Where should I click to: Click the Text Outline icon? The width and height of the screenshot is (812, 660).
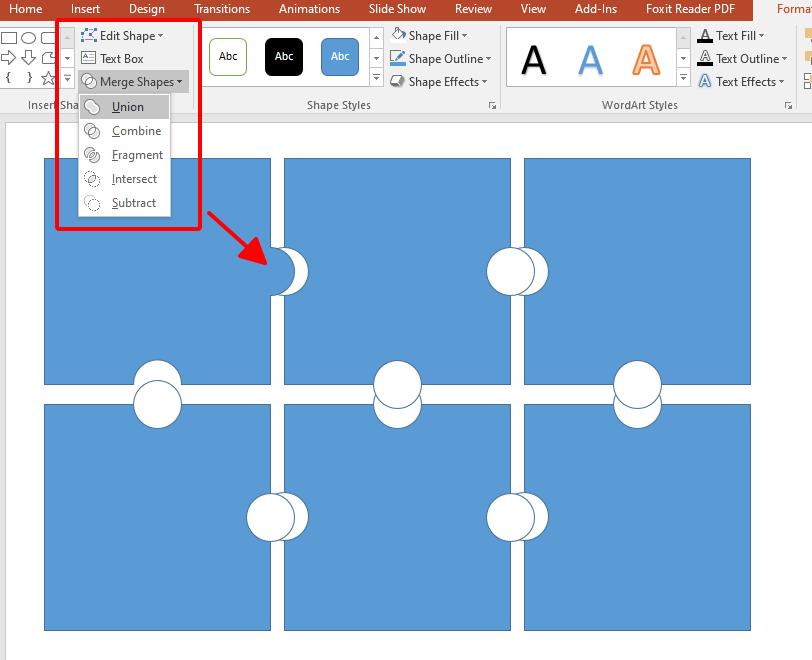[x=703, y=58]
